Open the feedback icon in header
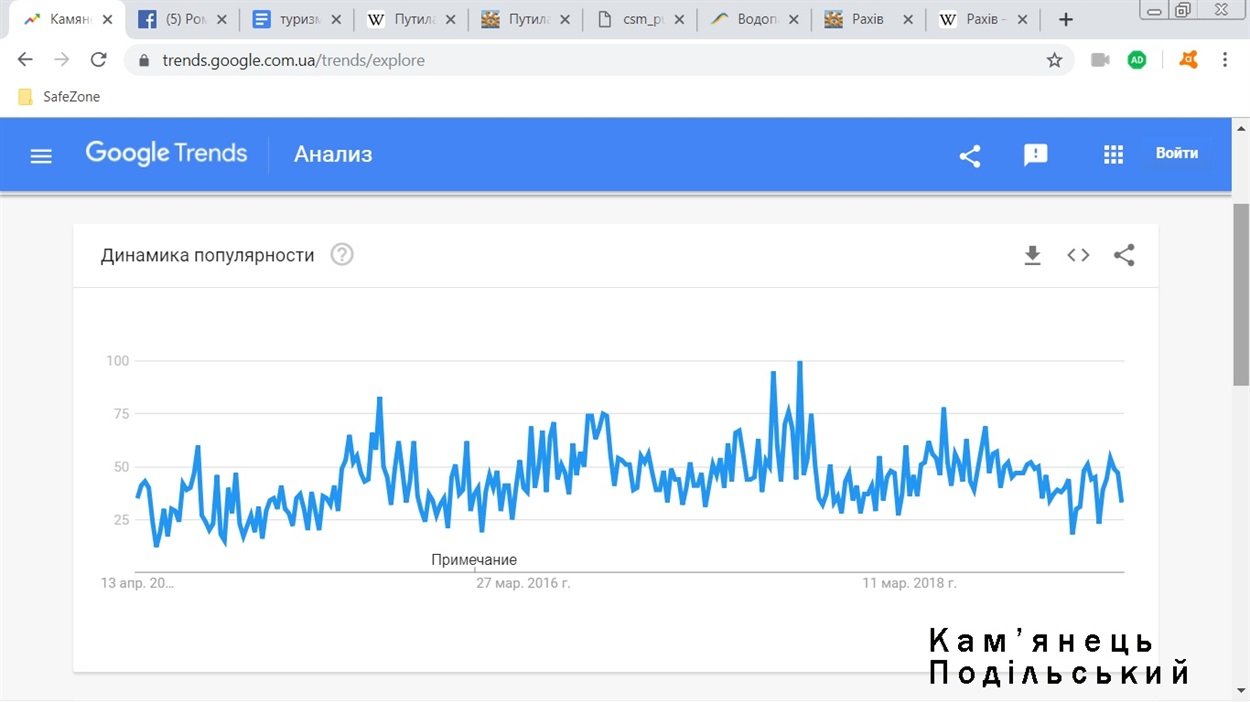Viewport: 1250px width, 702px height. 1036,155
